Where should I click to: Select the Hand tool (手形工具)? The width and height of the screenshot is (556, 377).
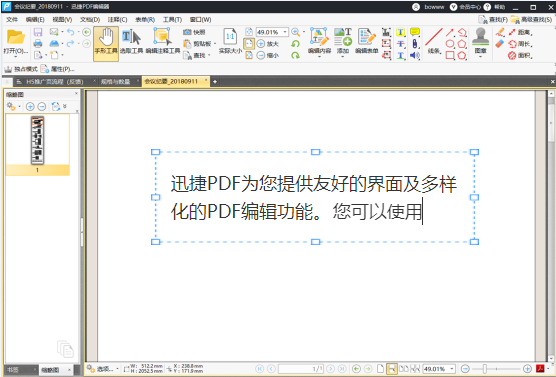coord(106,43)
